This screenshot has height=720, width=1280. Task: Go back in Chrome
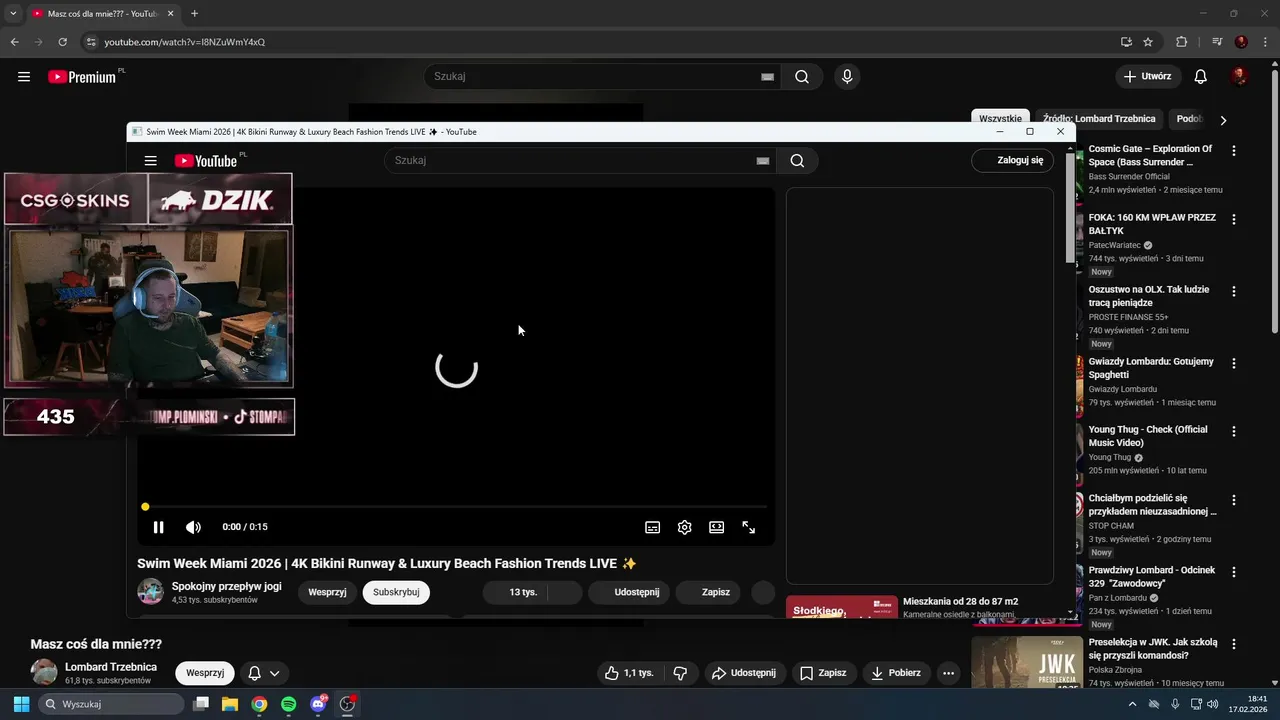pos(15,42)
